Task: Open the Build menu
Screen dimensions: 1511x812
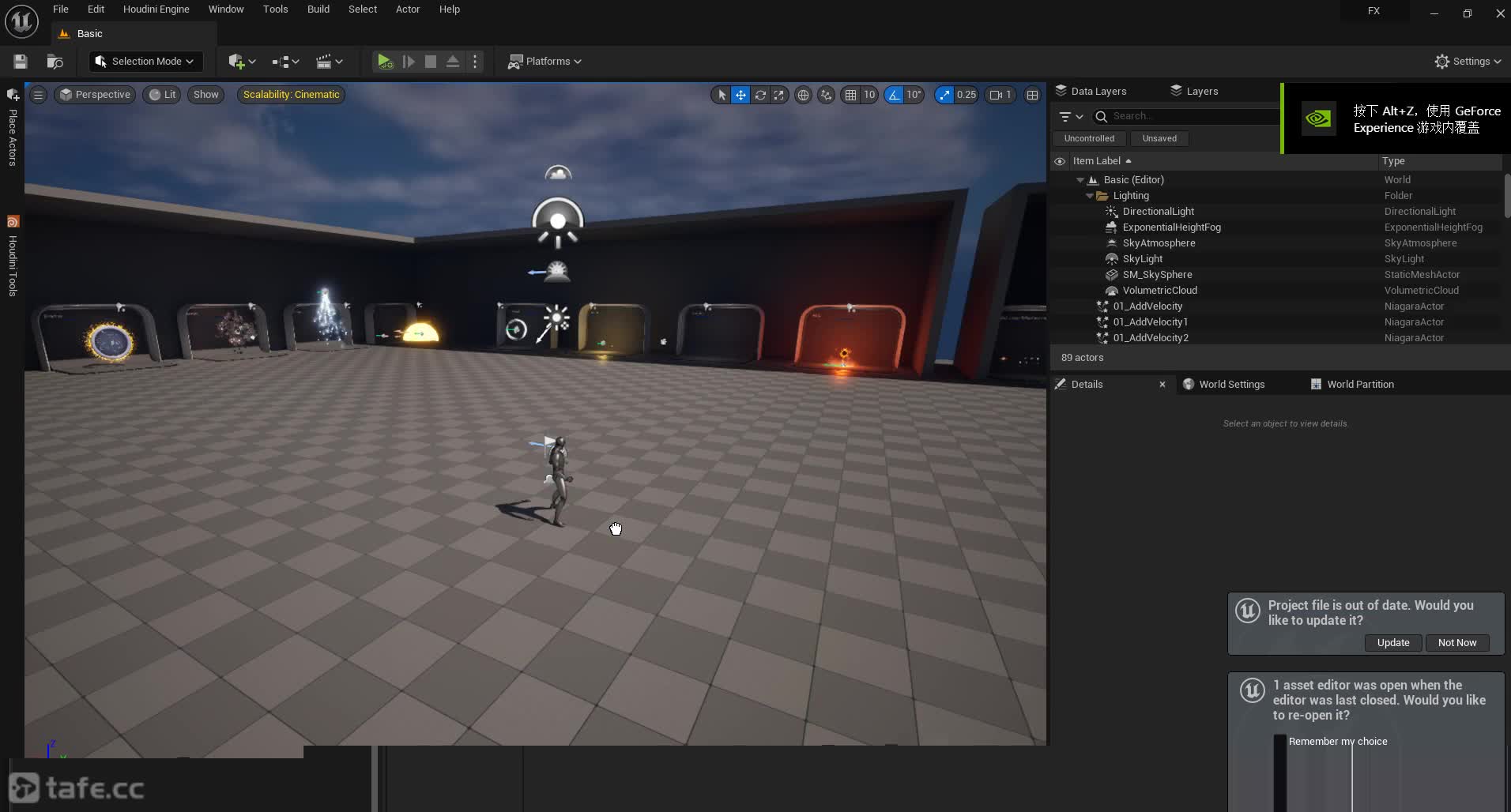Action: (x=318, y=9)
